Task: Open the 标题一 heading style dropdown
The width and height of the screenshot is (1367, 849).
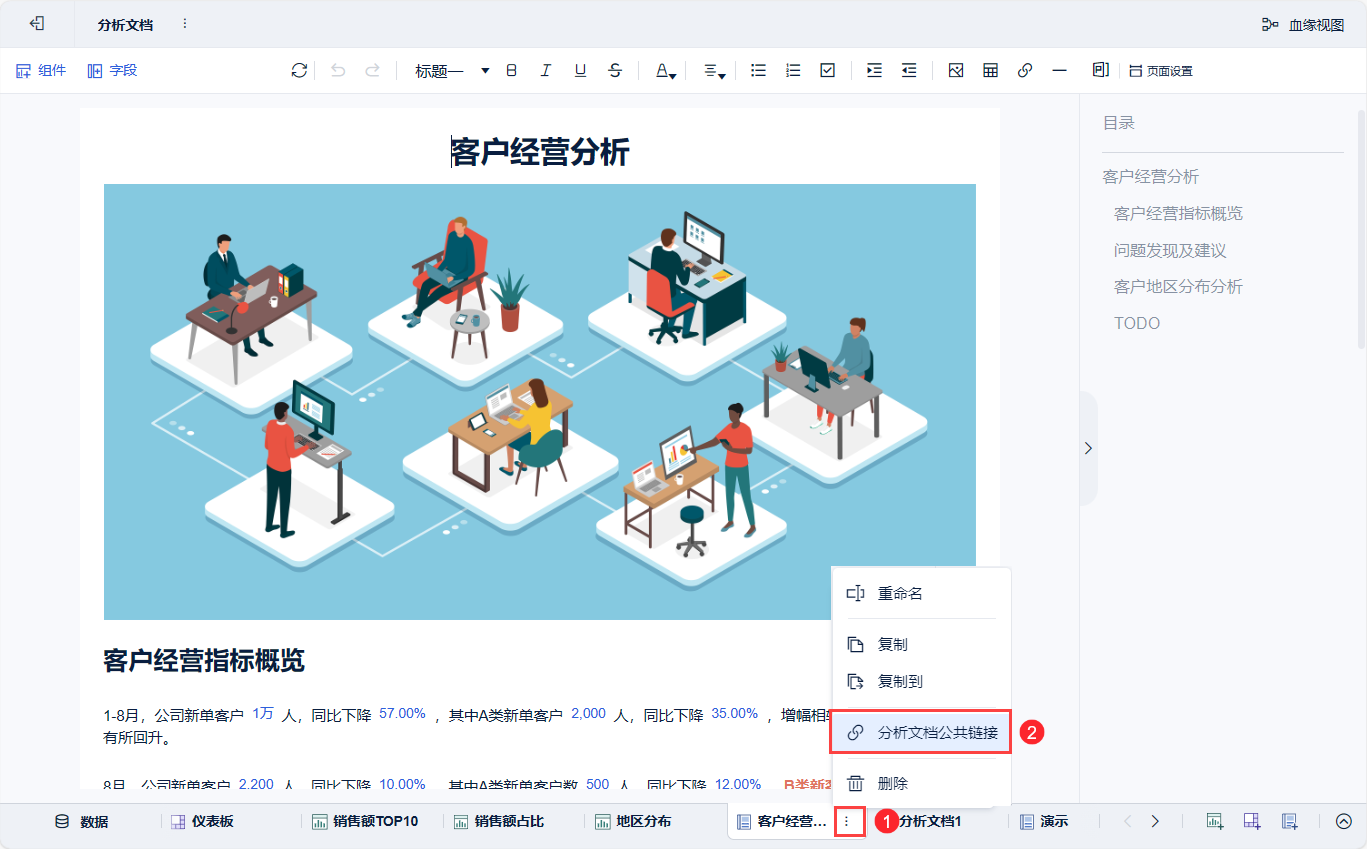Action: point(452,71)
